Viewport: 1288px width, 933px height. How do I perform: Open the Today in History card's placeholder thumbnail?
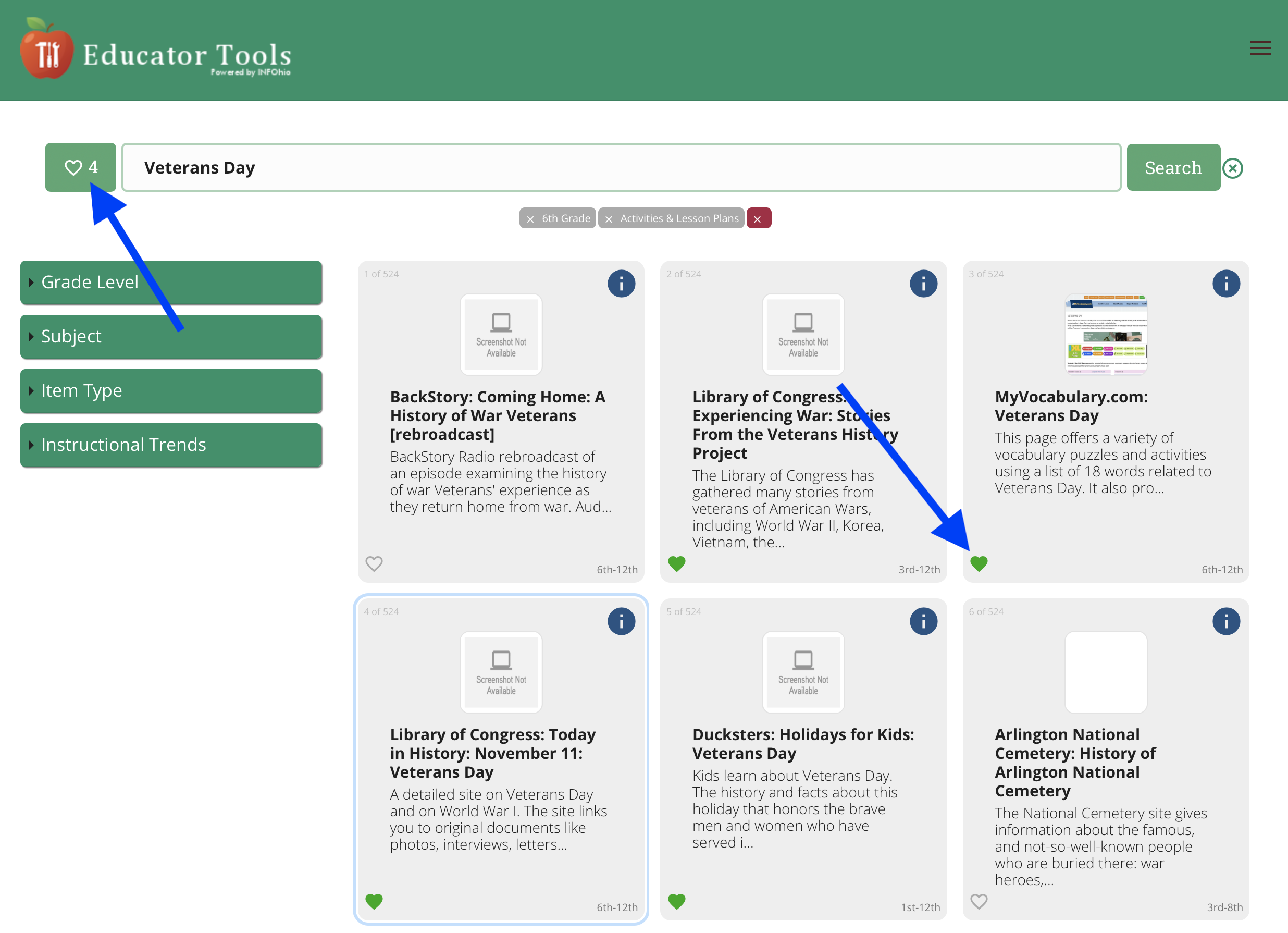(501, 672)
